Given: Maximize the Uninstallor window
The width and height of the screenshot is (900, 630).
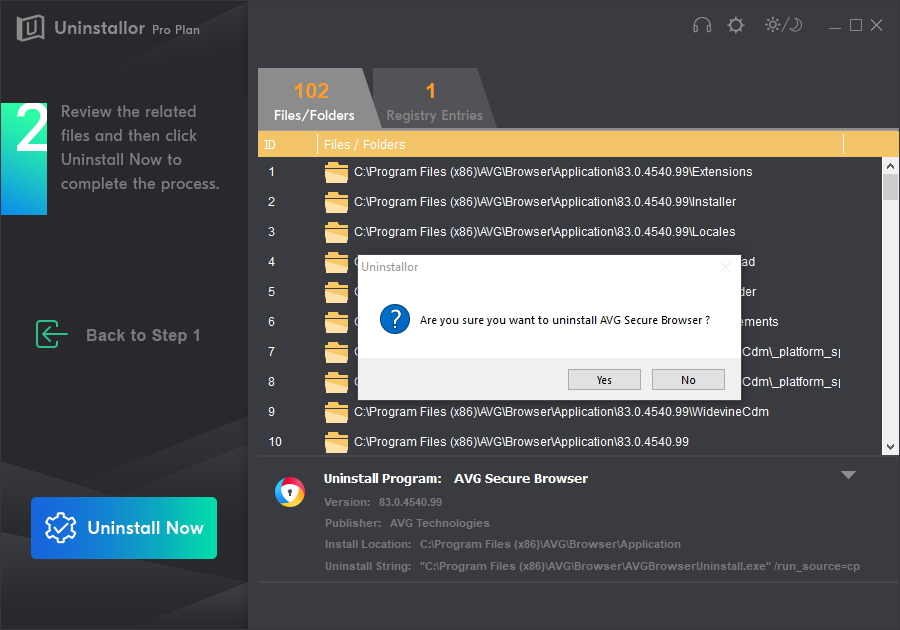Looking at the screenshot, I should click(x=856, y=25).
